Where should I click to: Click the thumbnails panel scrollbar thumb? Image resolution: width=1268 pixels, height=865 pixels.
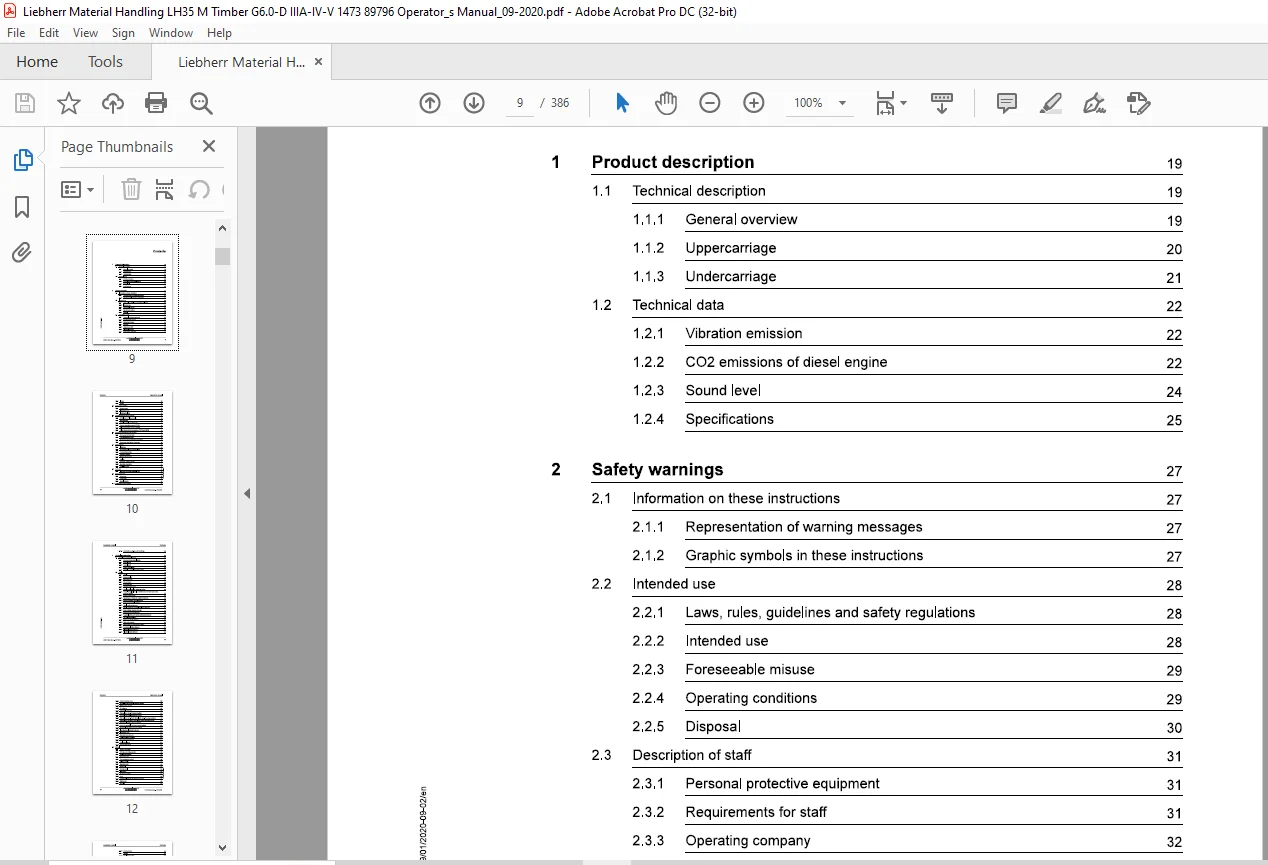(x=222, y=256)
